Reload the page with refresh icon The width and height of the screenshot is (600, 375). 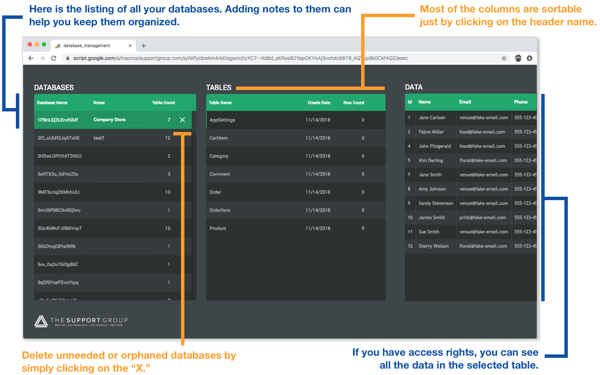click(54, 58)
